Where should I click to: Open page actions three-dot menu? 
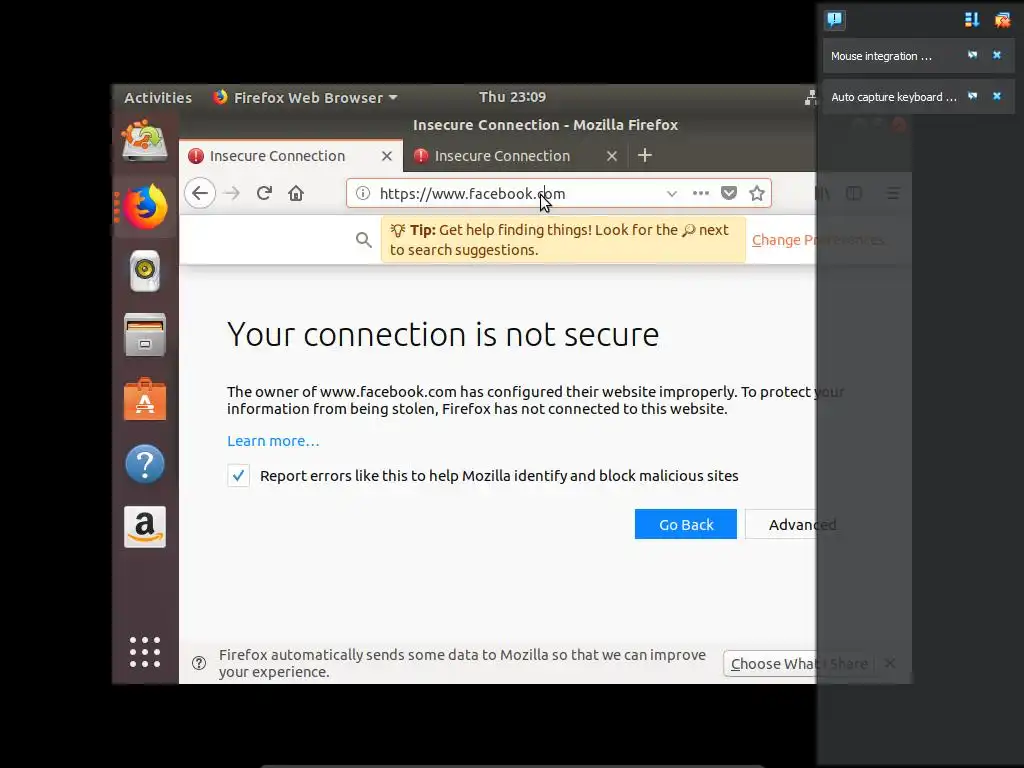[701, 193]
